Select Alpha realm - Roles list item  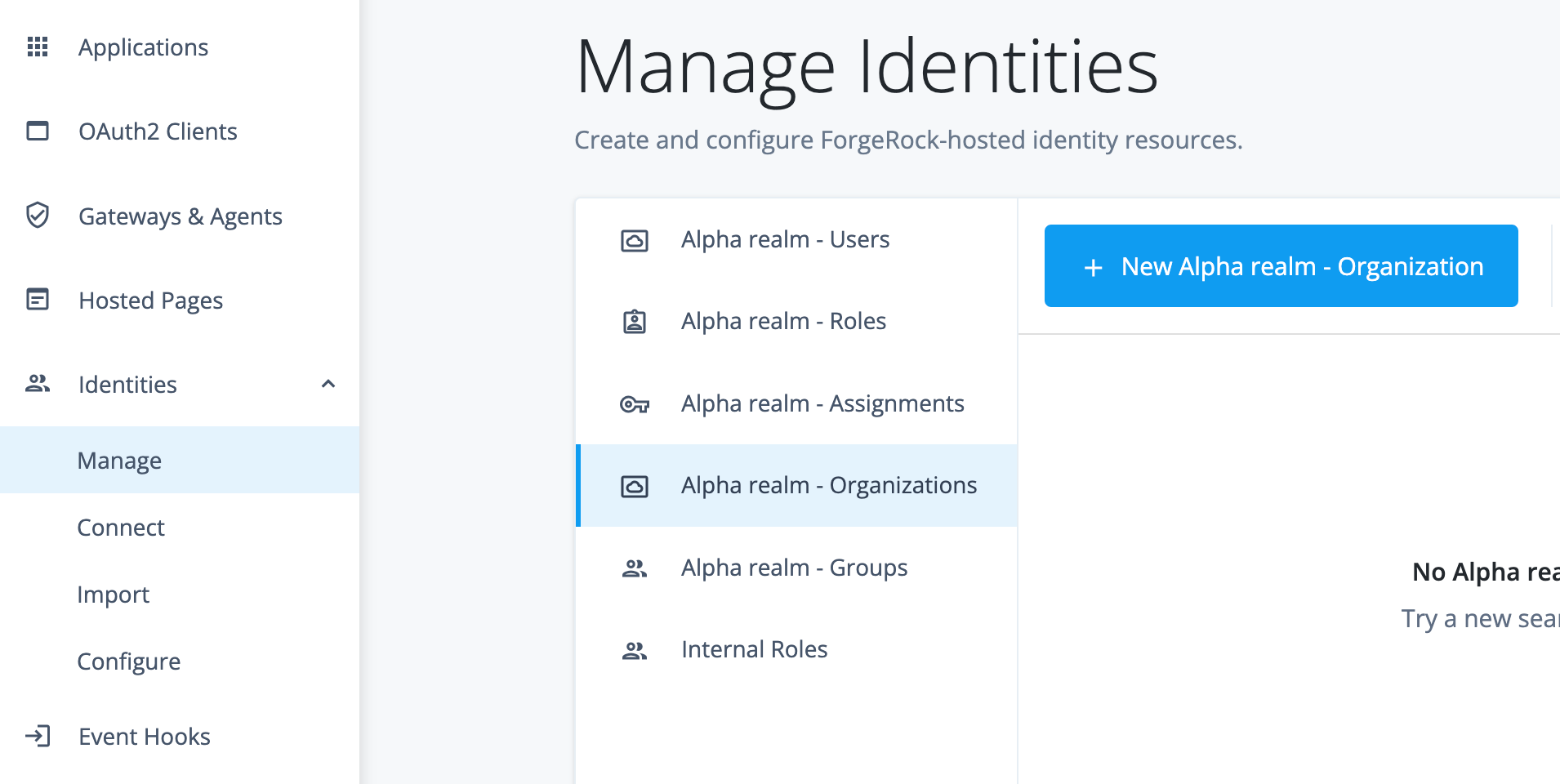(796, 321)
